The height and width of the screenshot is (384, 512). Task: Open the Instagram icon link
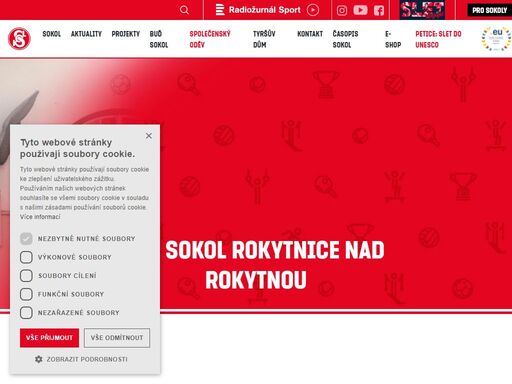pyautogui.click(x=342, y=10)
